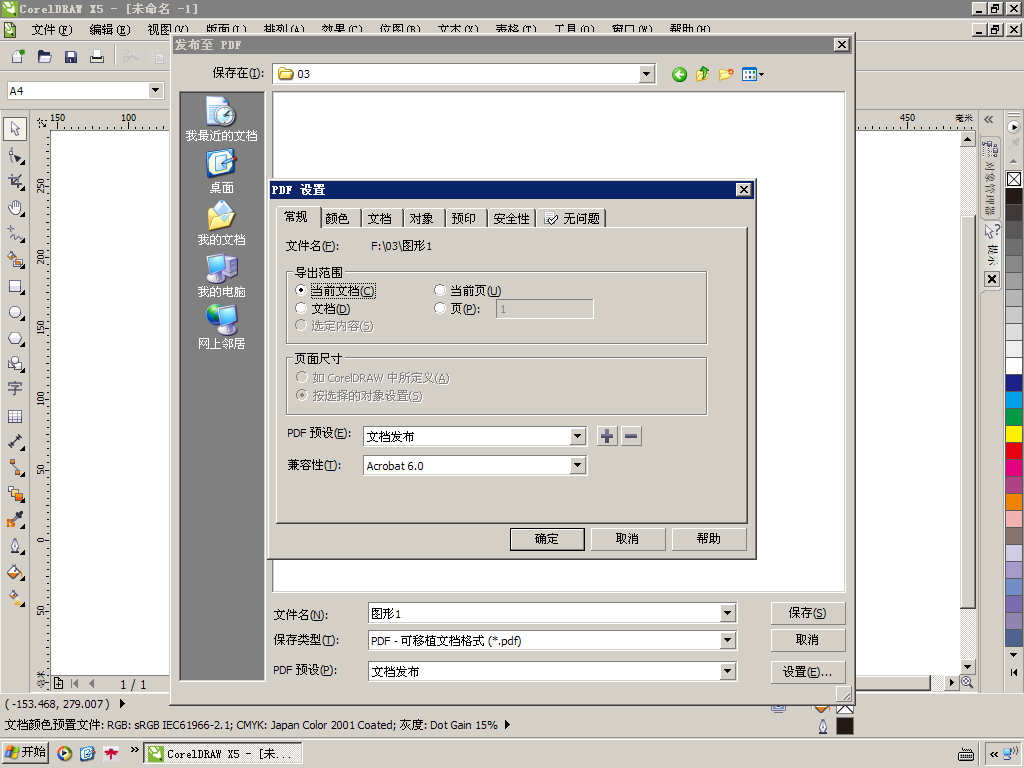Collapse the docker with double chevron
The height and width of the screenshot is (768, 1024).
[989, 120]
